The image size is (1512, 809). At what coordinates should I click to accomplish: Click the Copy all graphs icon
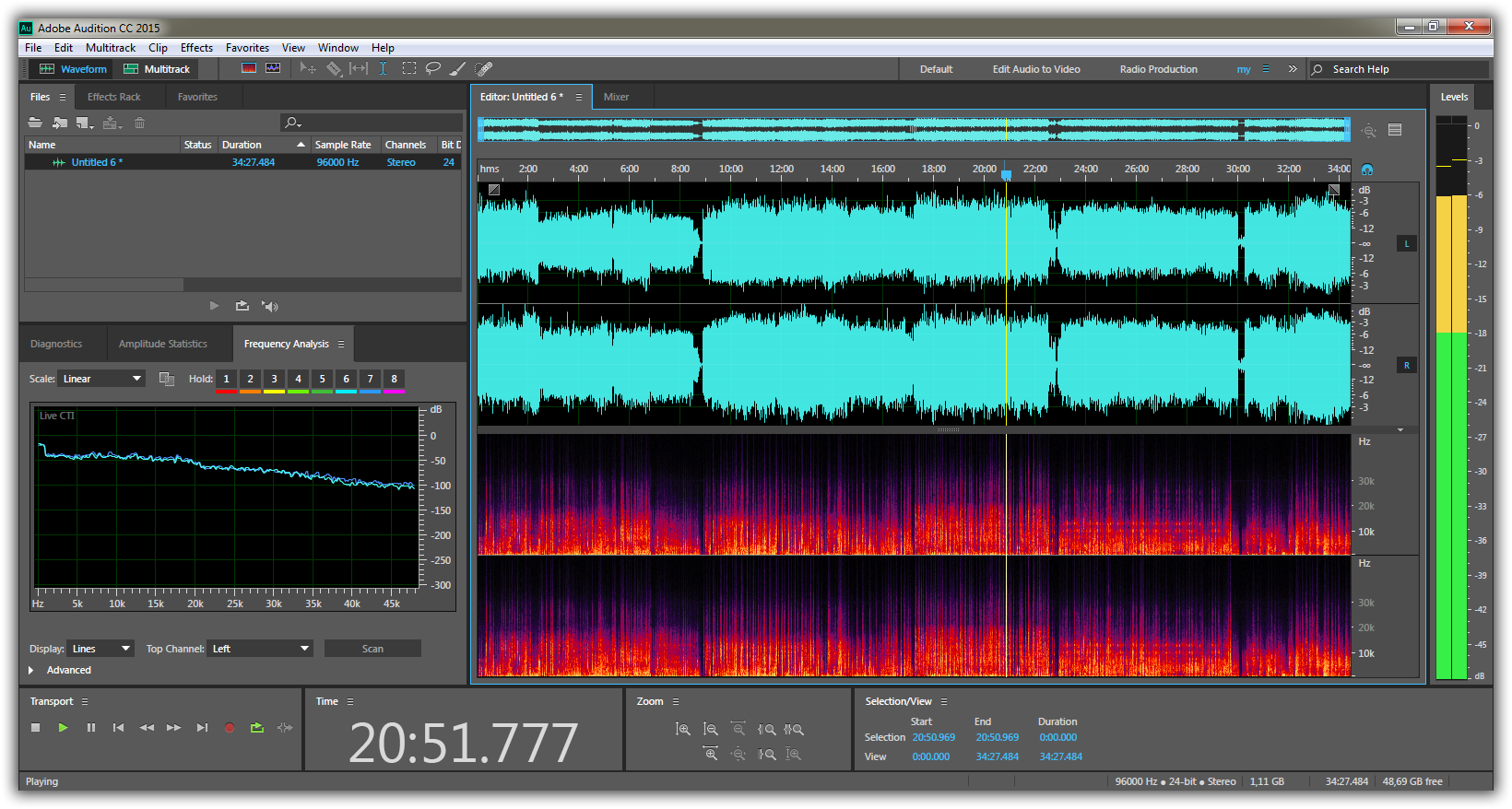point(167,379)
